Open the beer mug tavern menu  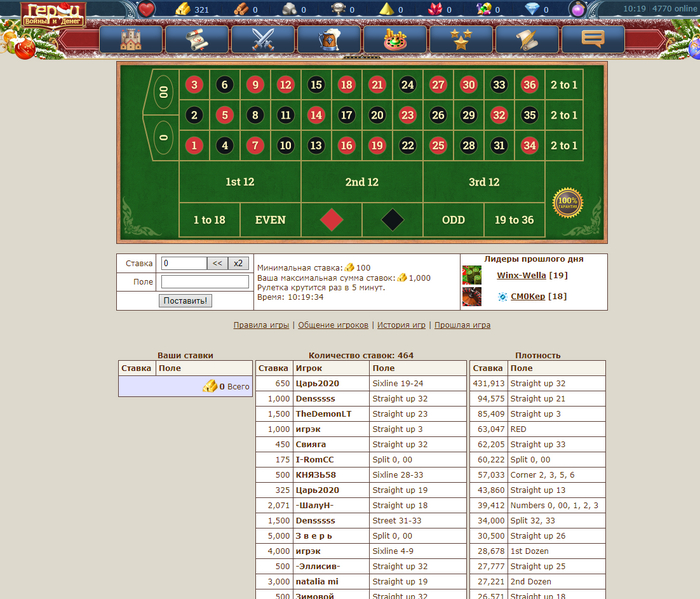[x=329, y=40]
